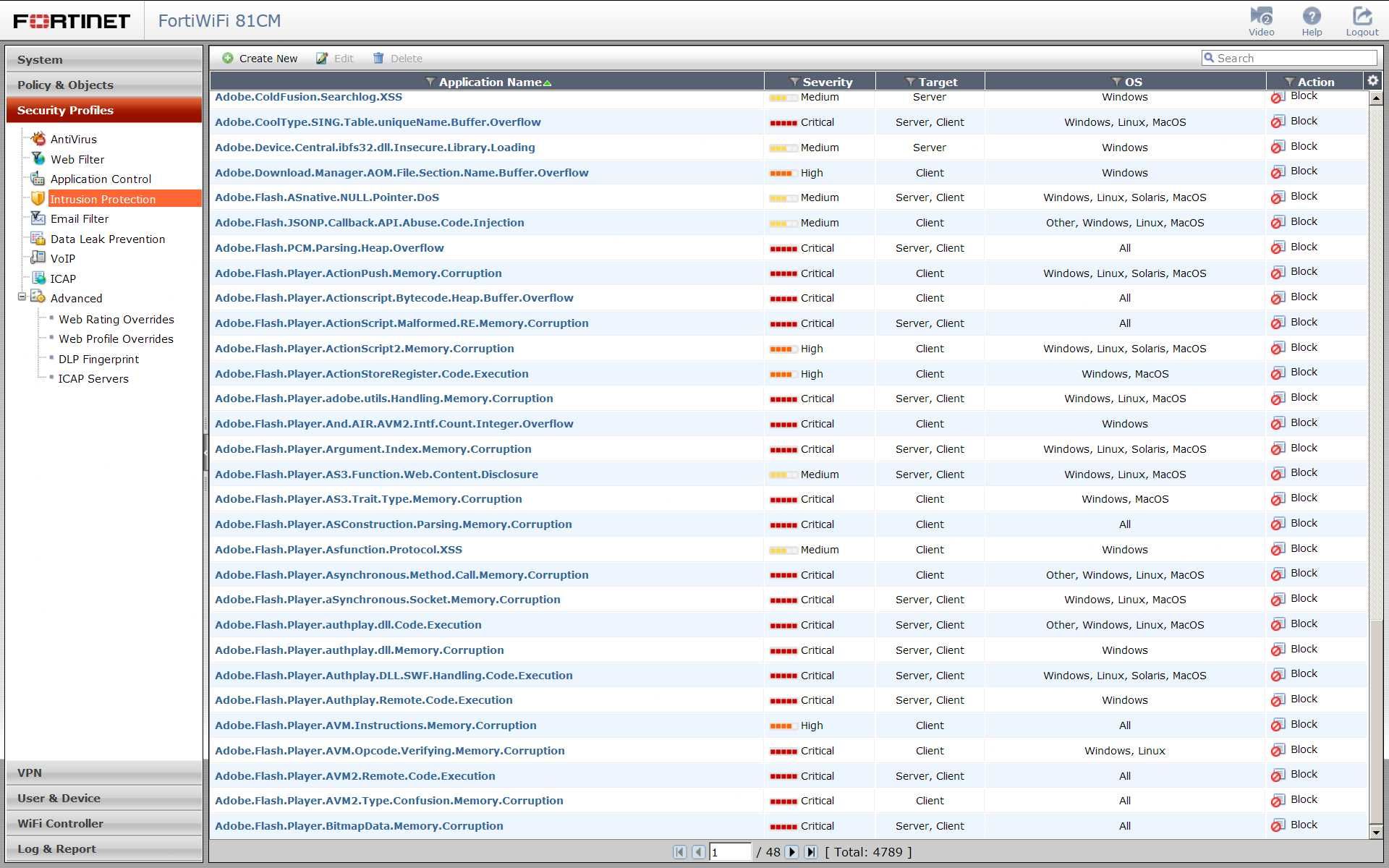This screenshot has height=868, width=1389.
Task: Select Web Rating Overrides tree item
Action: click(x=116, y=319)
